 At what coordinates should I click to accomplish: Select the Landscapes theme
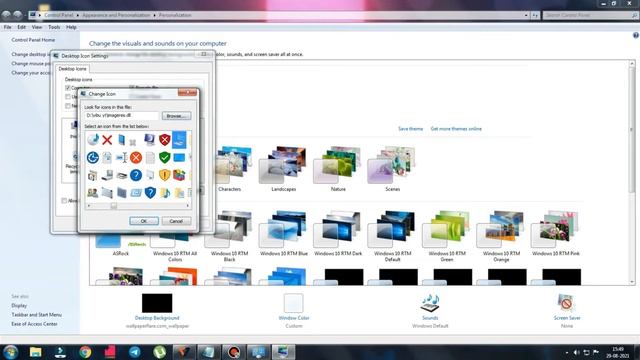coord(284,169)
